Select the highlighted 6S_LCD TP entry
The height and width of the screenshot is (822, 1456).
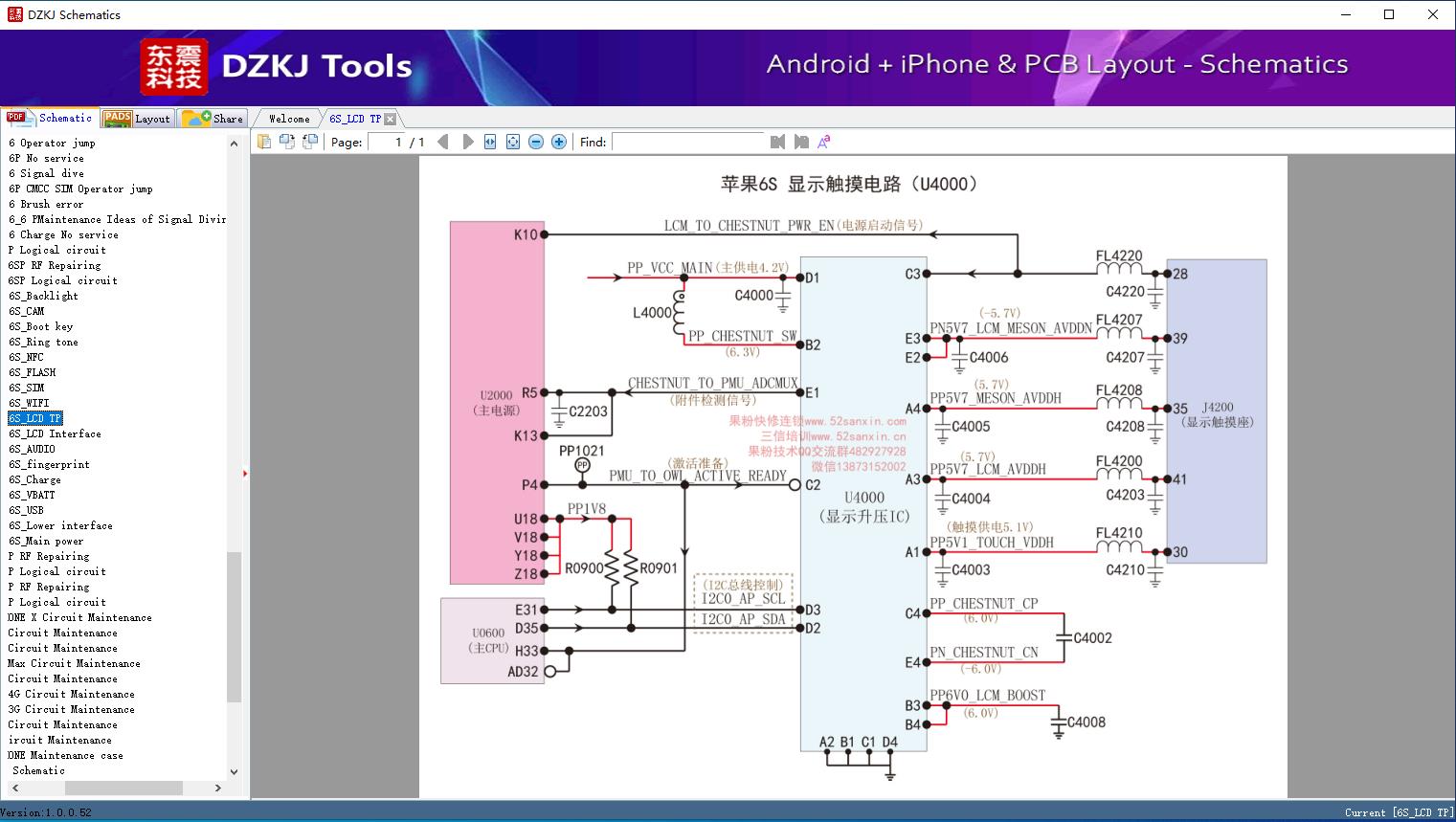[34, 418]
